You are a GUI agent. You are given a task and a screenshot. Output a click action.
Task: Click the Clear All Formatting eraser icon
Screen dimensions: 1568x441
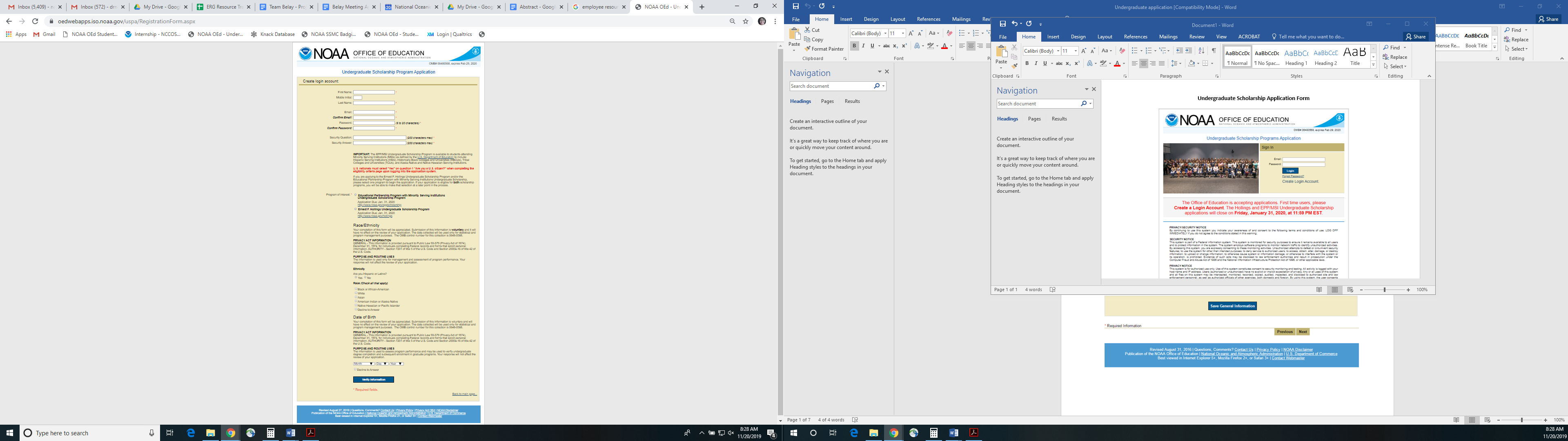coord(1122,51)
